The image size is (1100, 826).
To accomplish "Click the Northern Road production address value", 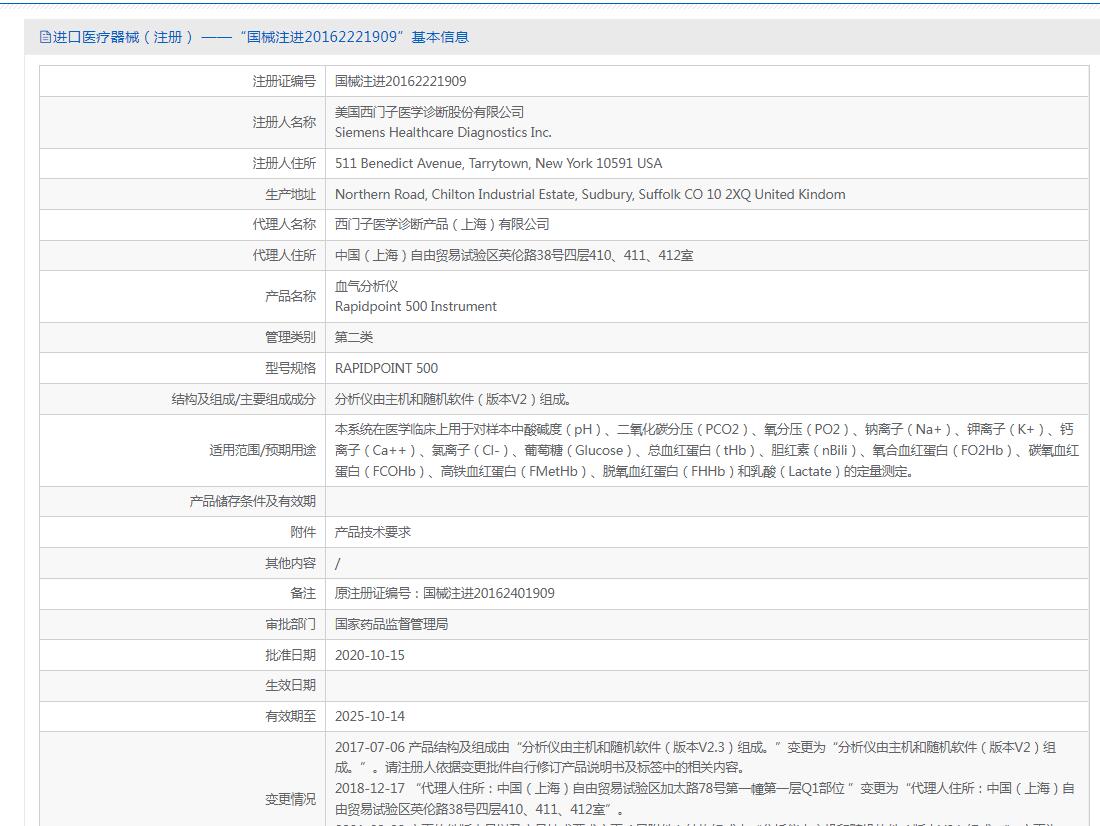I will 590,194.
